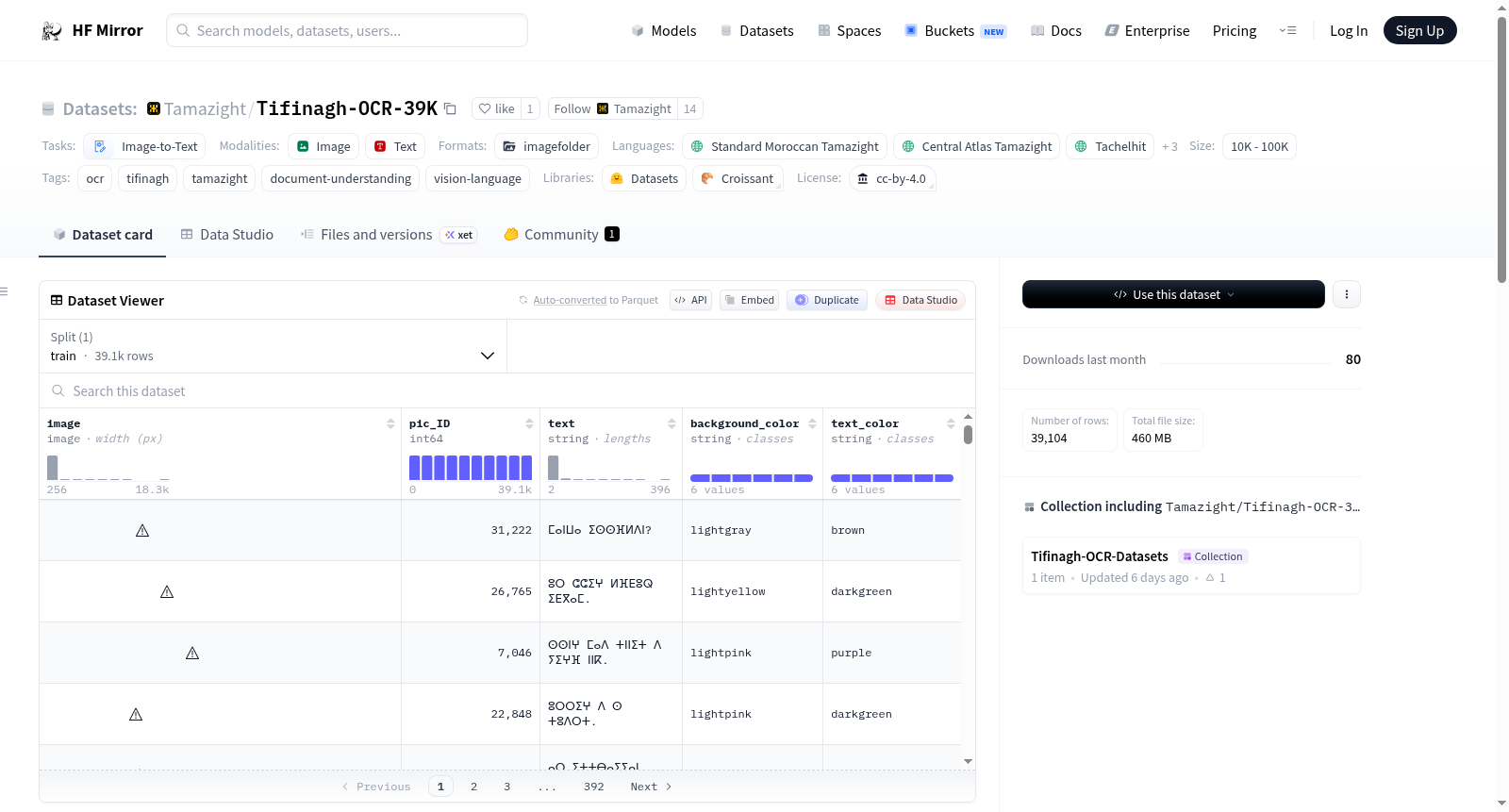Click Log In link
This screenshot has width=1509, height=812.
[x=1349, y=31]
